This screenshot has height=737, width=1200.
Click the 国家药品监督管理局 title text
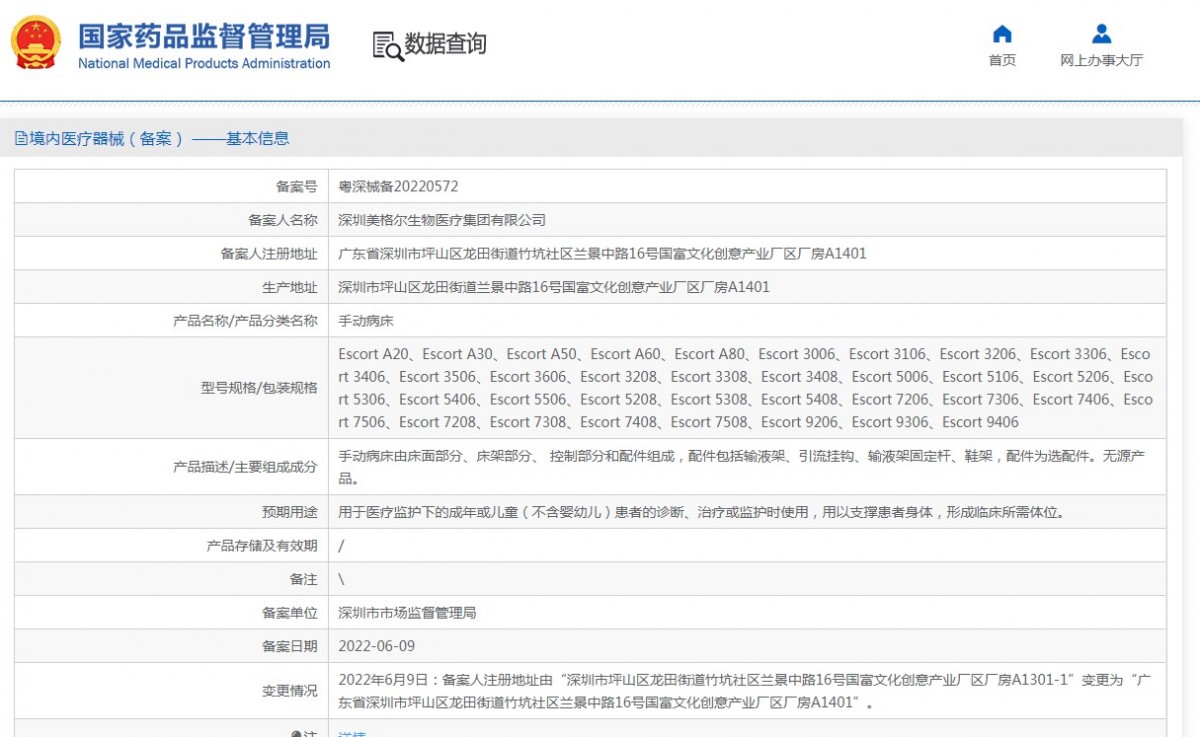tap(204, 36)
